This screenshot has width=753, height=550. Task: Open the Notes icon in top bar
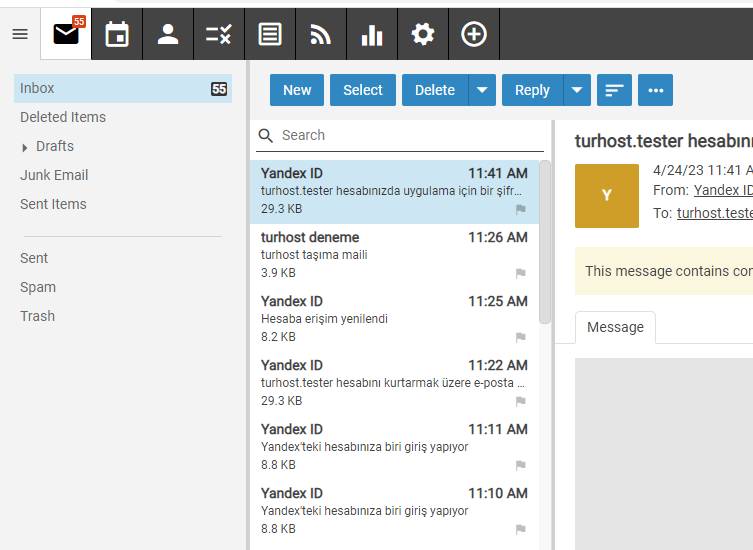270,35
